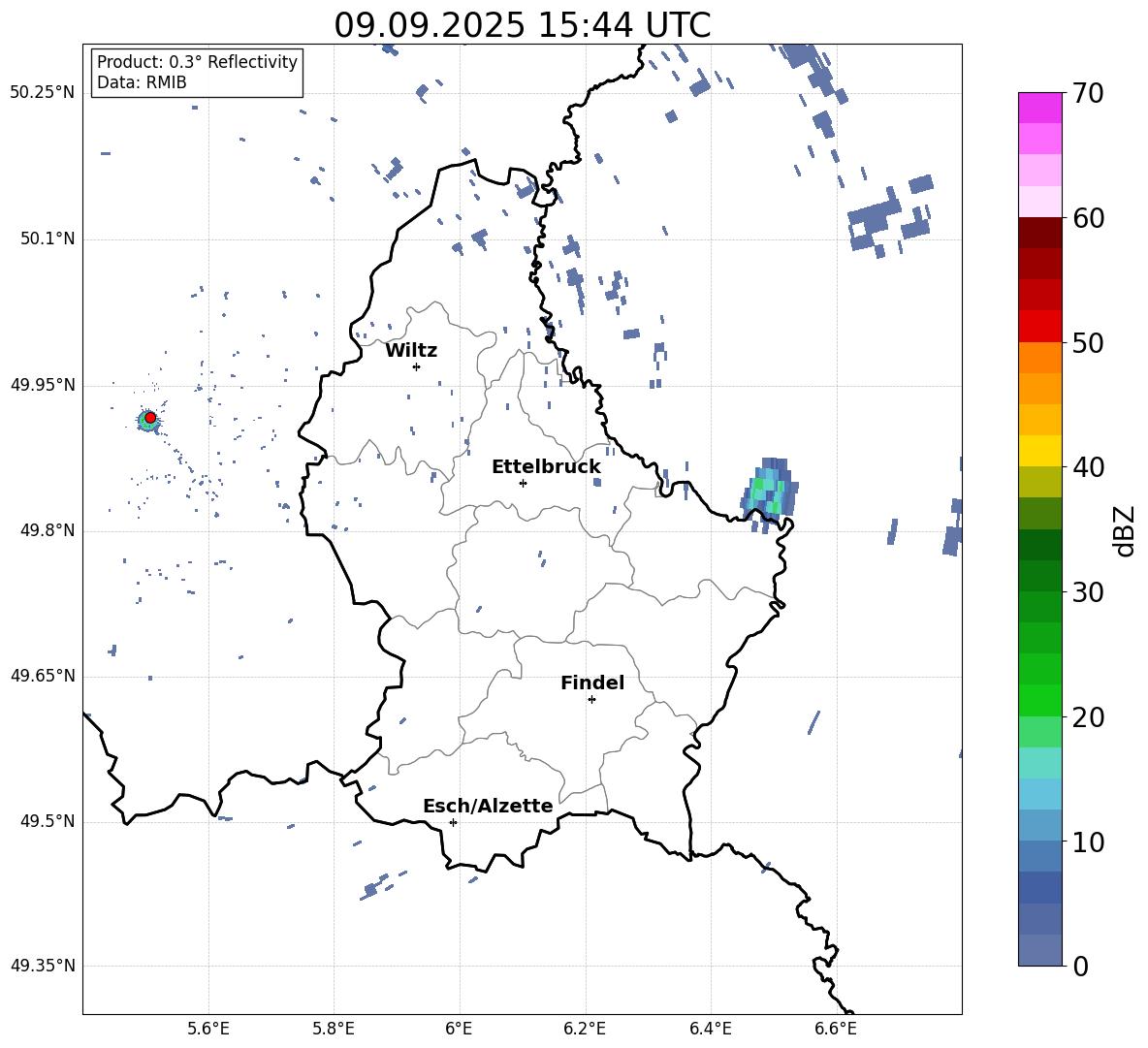Screen dimensions: 1148x1048
Task: Click the 5.6°E longitude label
Action: 208,1029
